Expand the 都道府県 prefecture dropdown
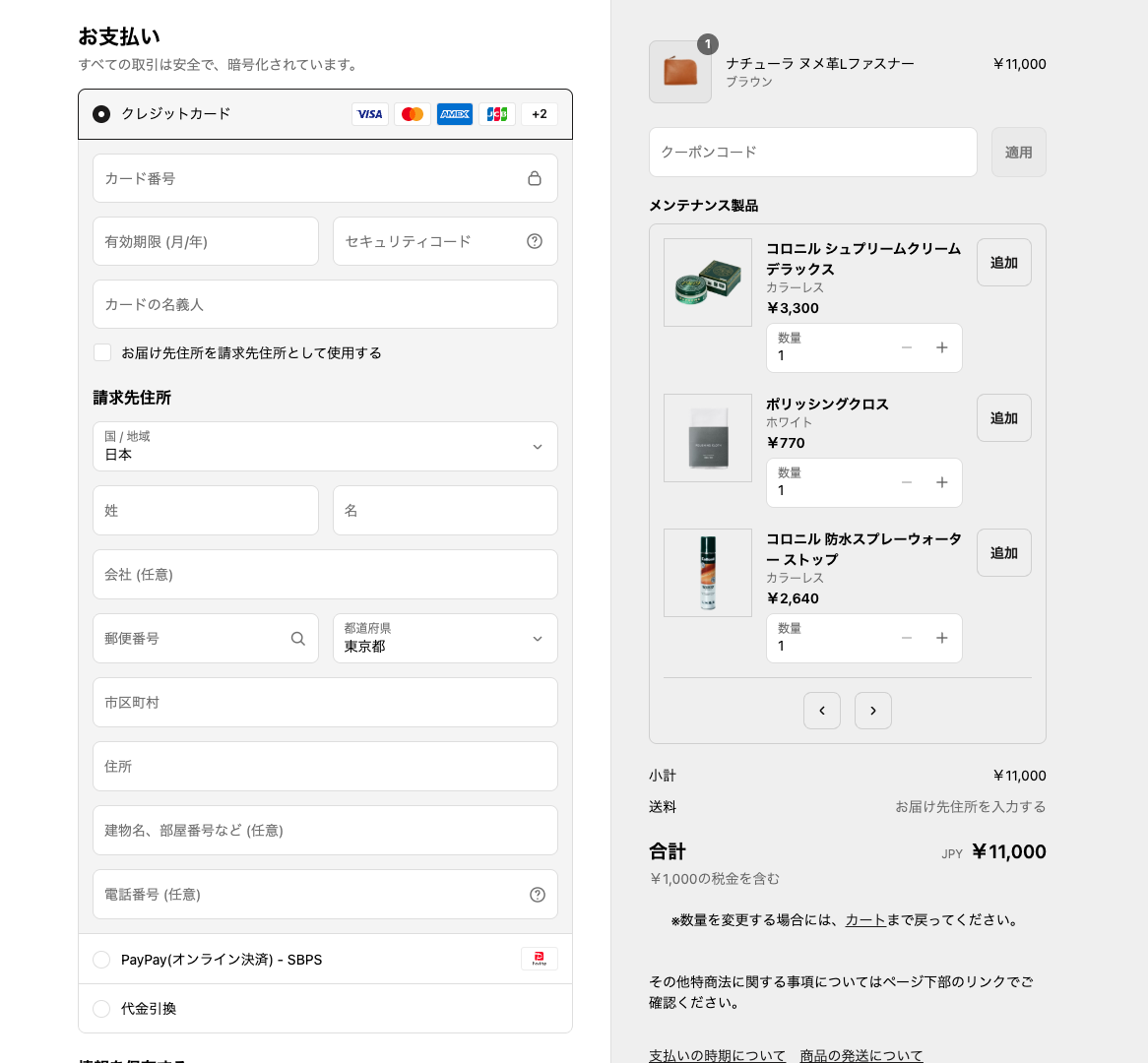The height and width of the screenshot is (1063, 1148). pyautogui.click(x=445, y=639)
